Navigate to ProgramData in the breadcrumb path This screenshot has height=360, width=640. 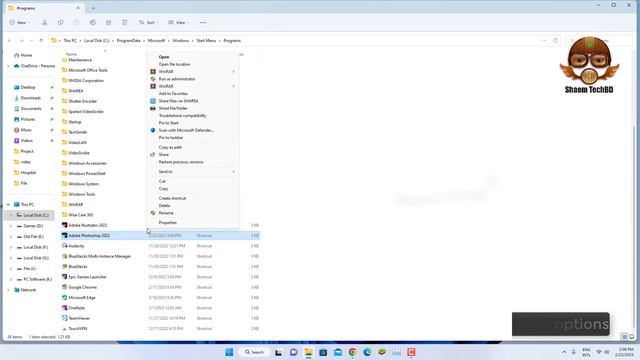point(128,41)
